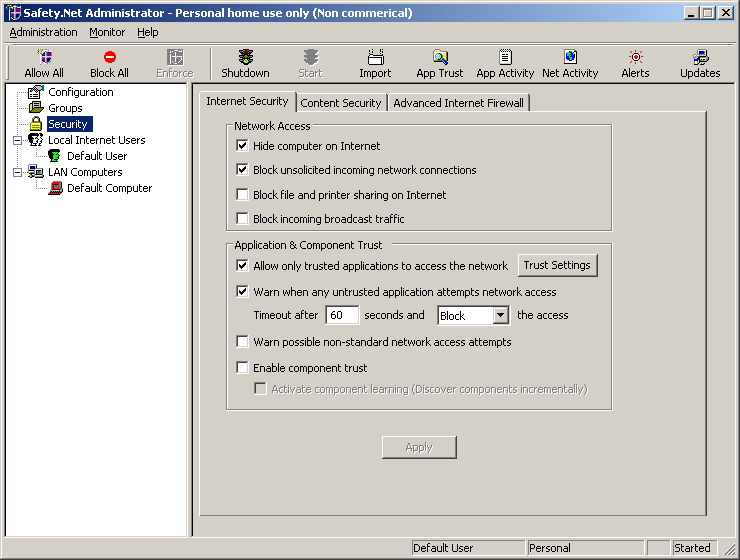Select the Internet Security tab
740x560 pixels.
pos(247,101)
